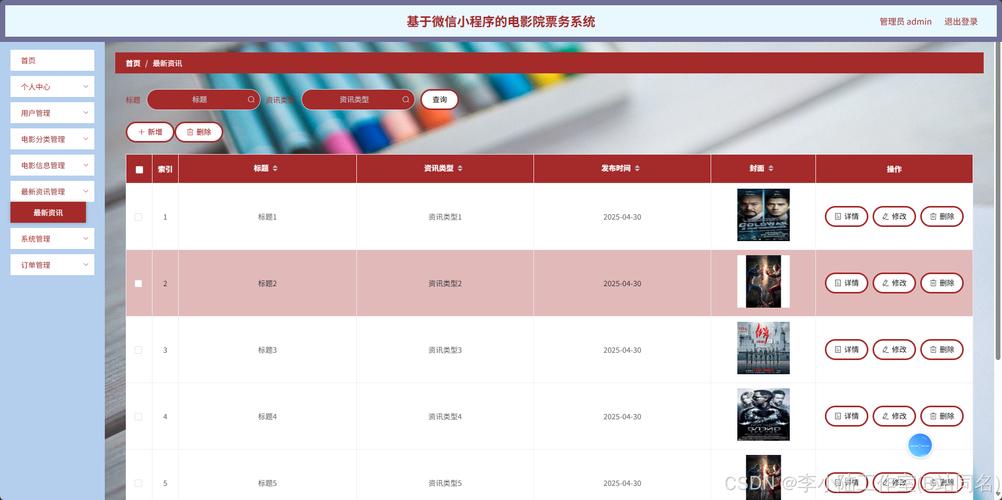The image size is (1002, 500).
Task: Click 退出登录 to log out
Action: click(x=961, y=21)
